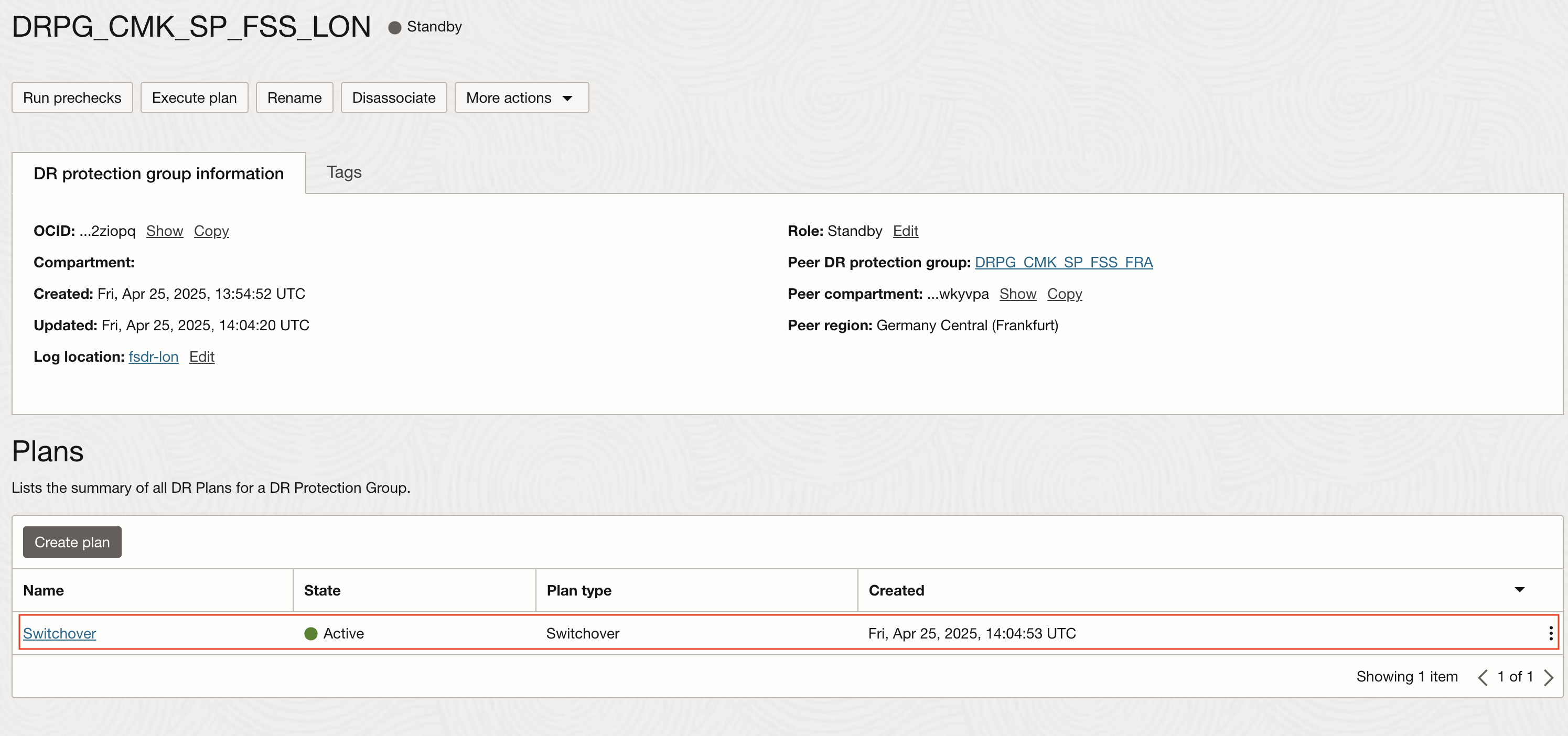Sort plans by Created column arrow
Viewport: 1568px width, 736px height.
1519,589
